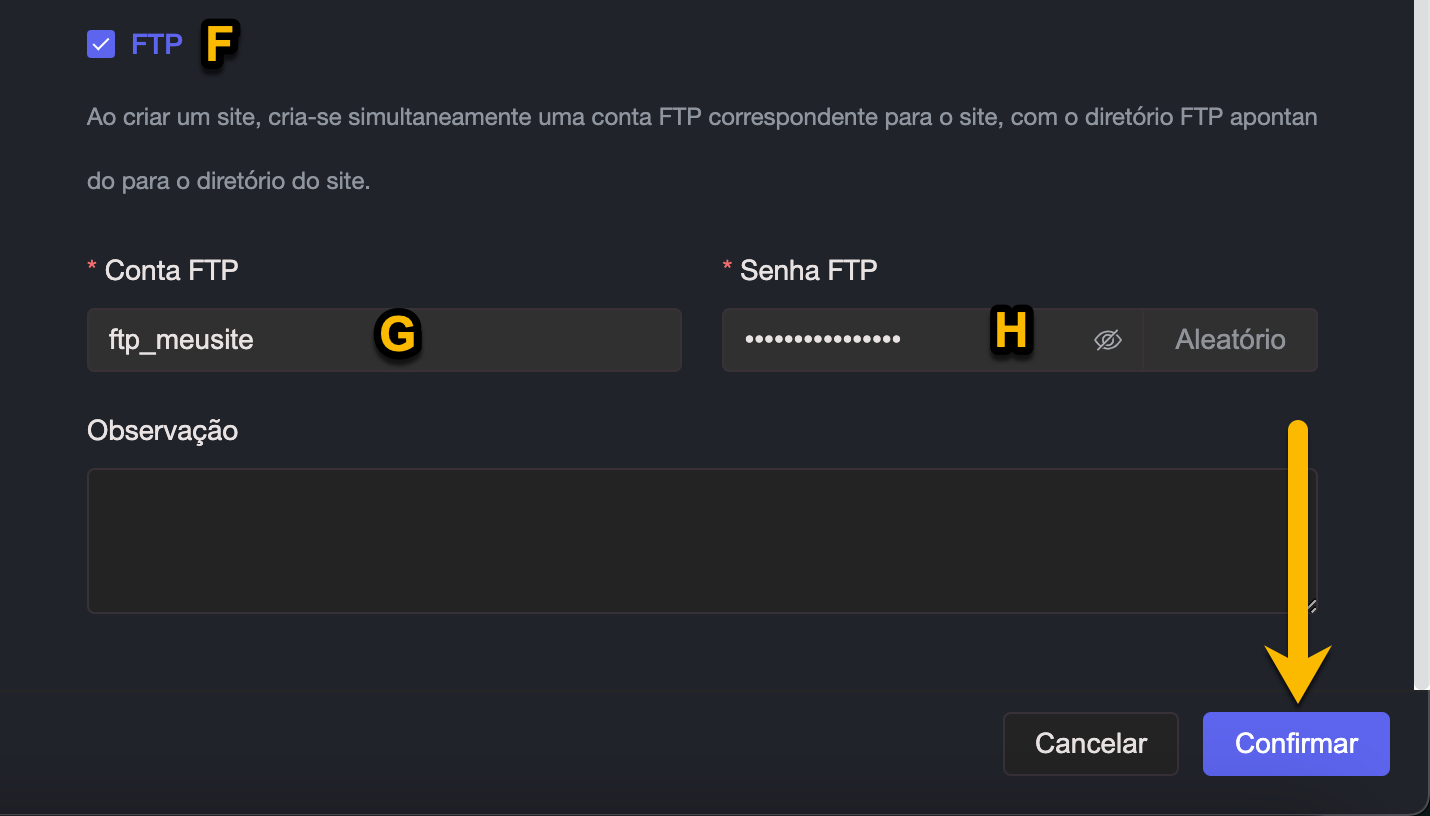Click the Observação label

[x=162, y=430]
